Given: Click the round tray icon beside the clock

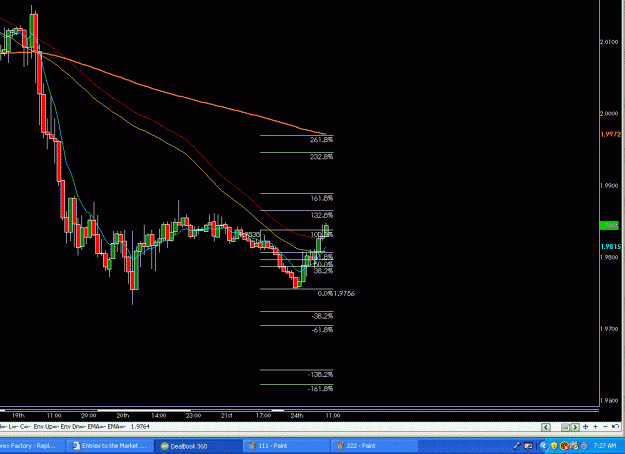Looking at the screenshot, I should coord(584,446).
